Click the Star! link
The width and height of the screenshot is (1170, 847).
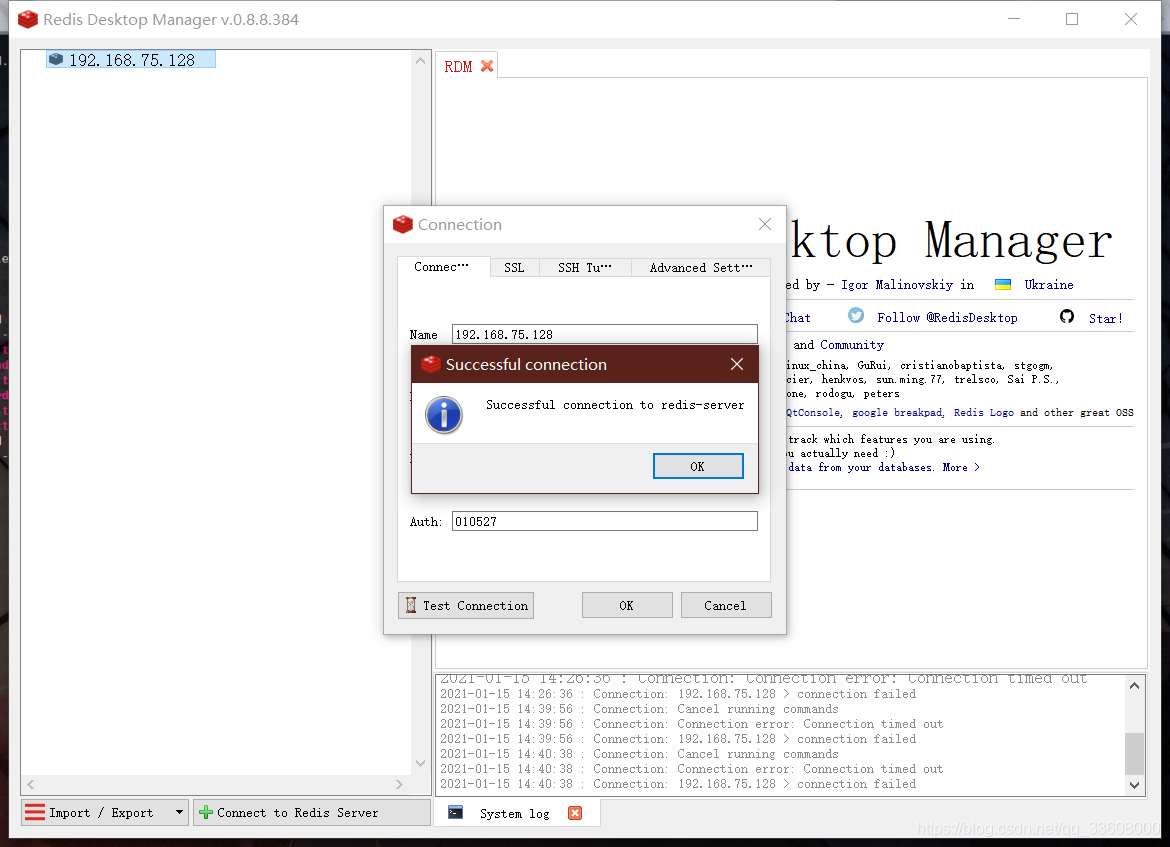click(1105, 319)
